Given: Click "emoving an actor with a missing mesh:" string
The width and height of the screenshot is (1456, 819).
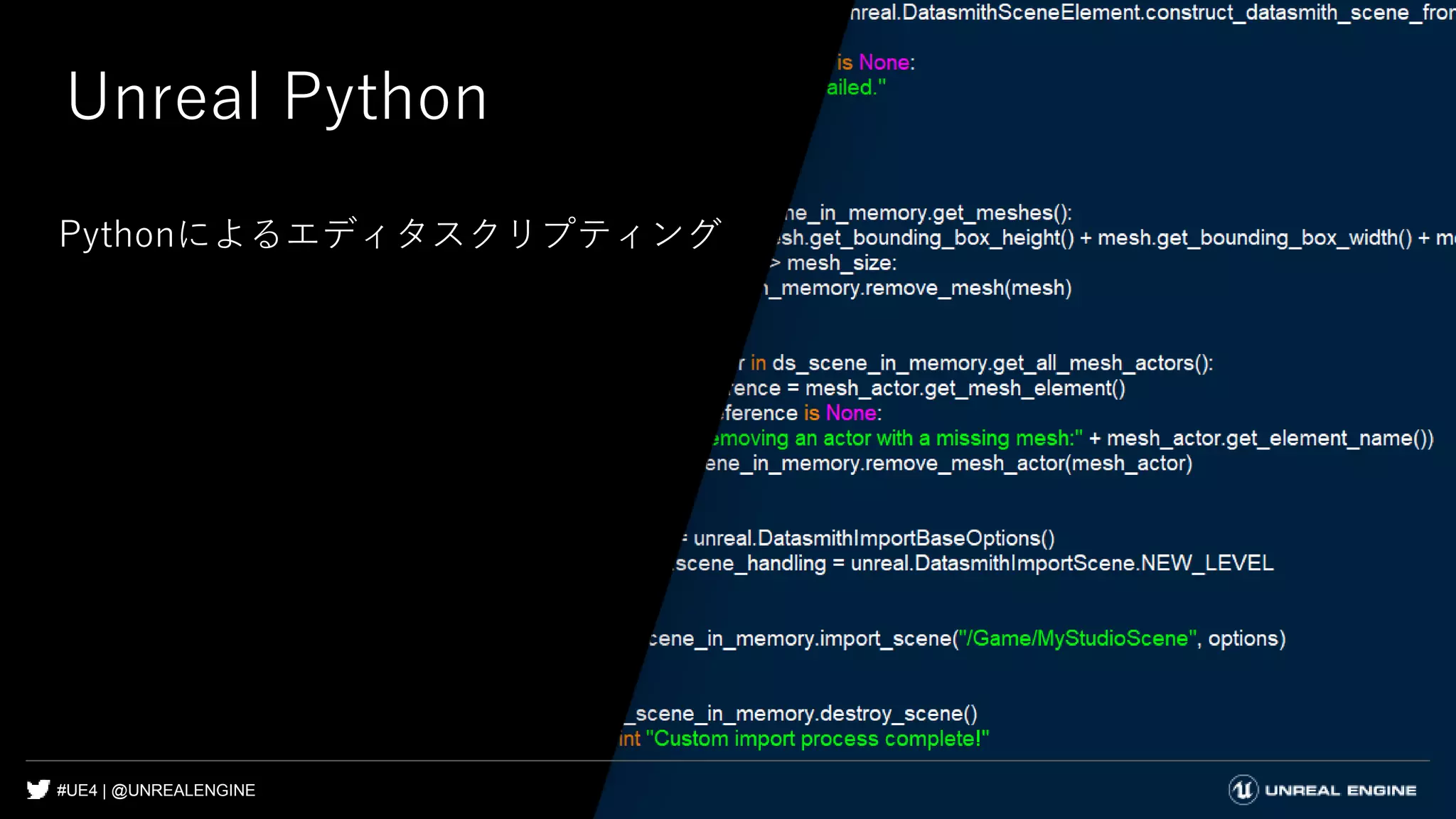Looking at the screenshot, I should click(x=897, y=438).
